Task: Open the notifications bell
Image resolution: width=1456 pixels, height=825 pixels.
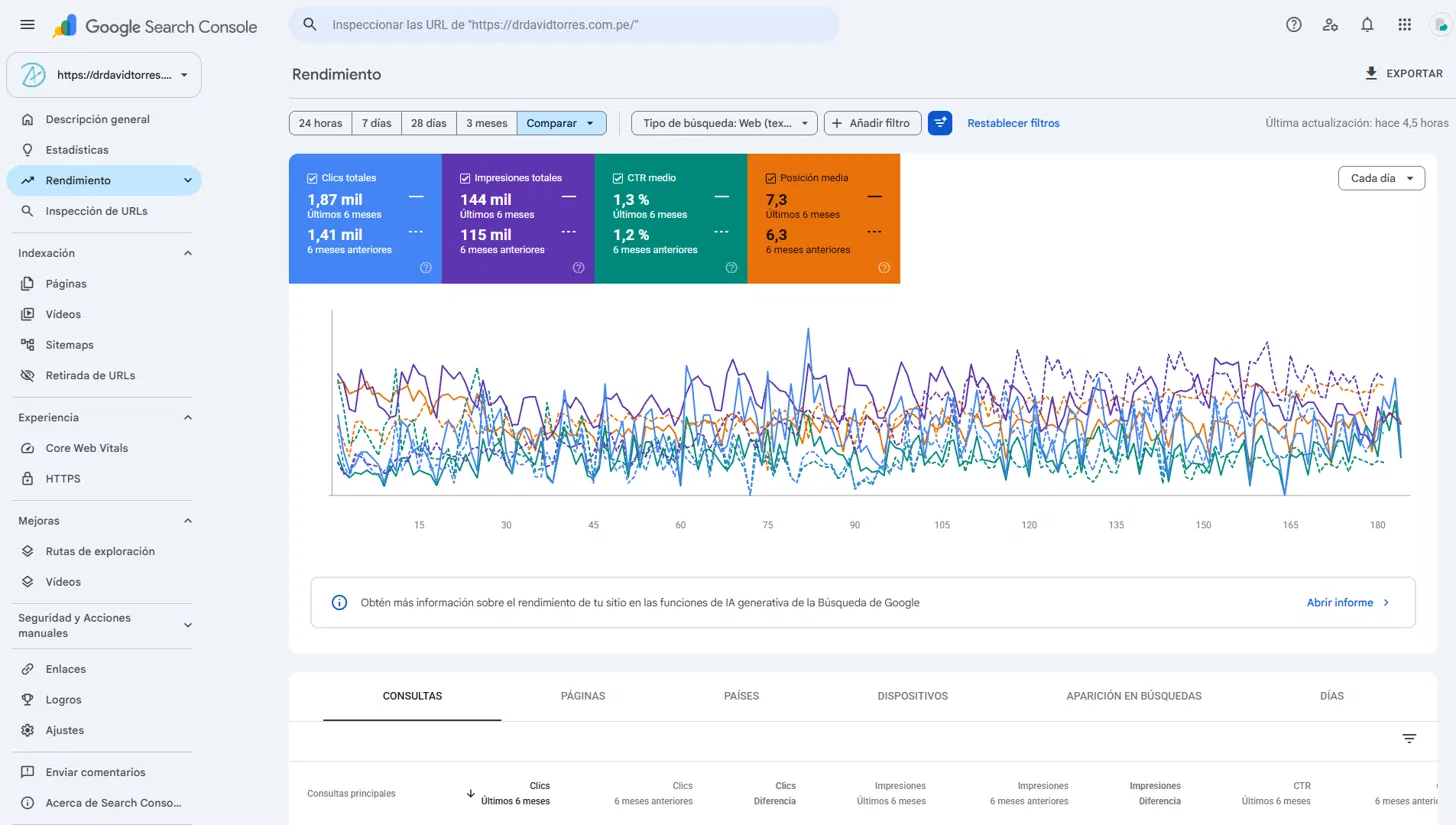Action: tap(1367, 25)
